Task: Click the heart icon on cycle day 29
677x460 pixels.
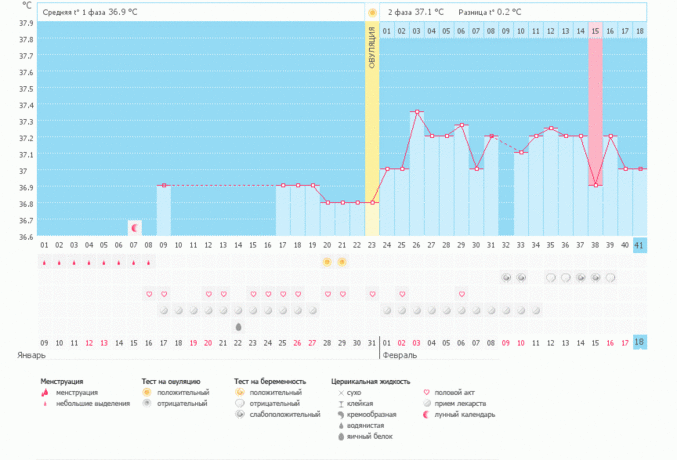Action: click(x=461, y=294)
